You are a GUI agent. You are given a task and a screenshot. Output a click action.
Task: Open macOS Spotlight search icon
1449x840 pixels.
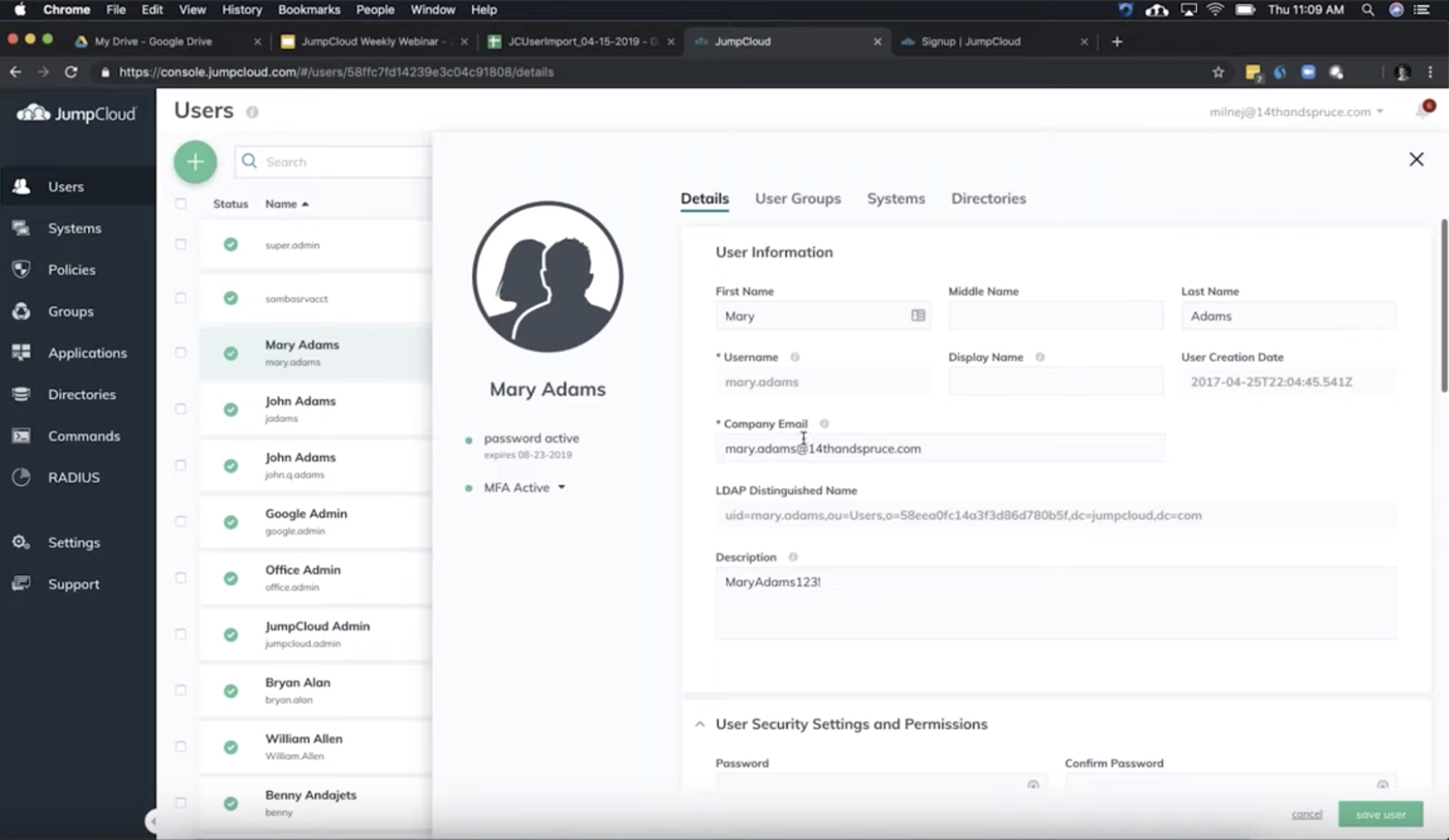pos(1367,10)
